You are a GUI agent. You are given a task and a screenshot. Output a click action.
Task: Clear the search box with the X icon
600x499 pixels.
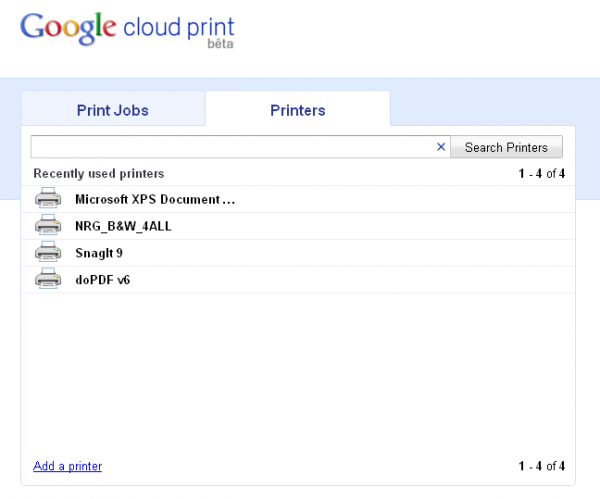pos(441,147)
